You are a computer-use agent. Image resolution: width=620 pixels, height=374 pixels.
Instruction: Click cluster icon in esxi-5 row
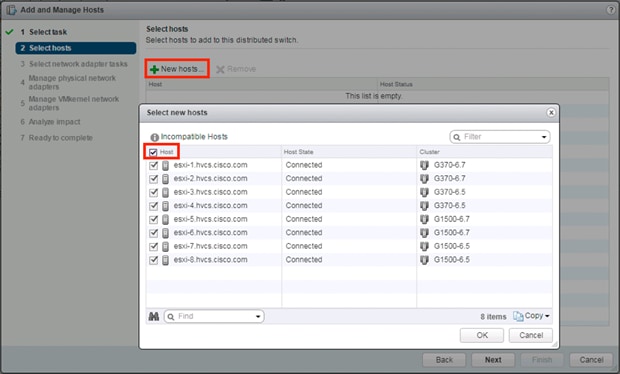424,219
